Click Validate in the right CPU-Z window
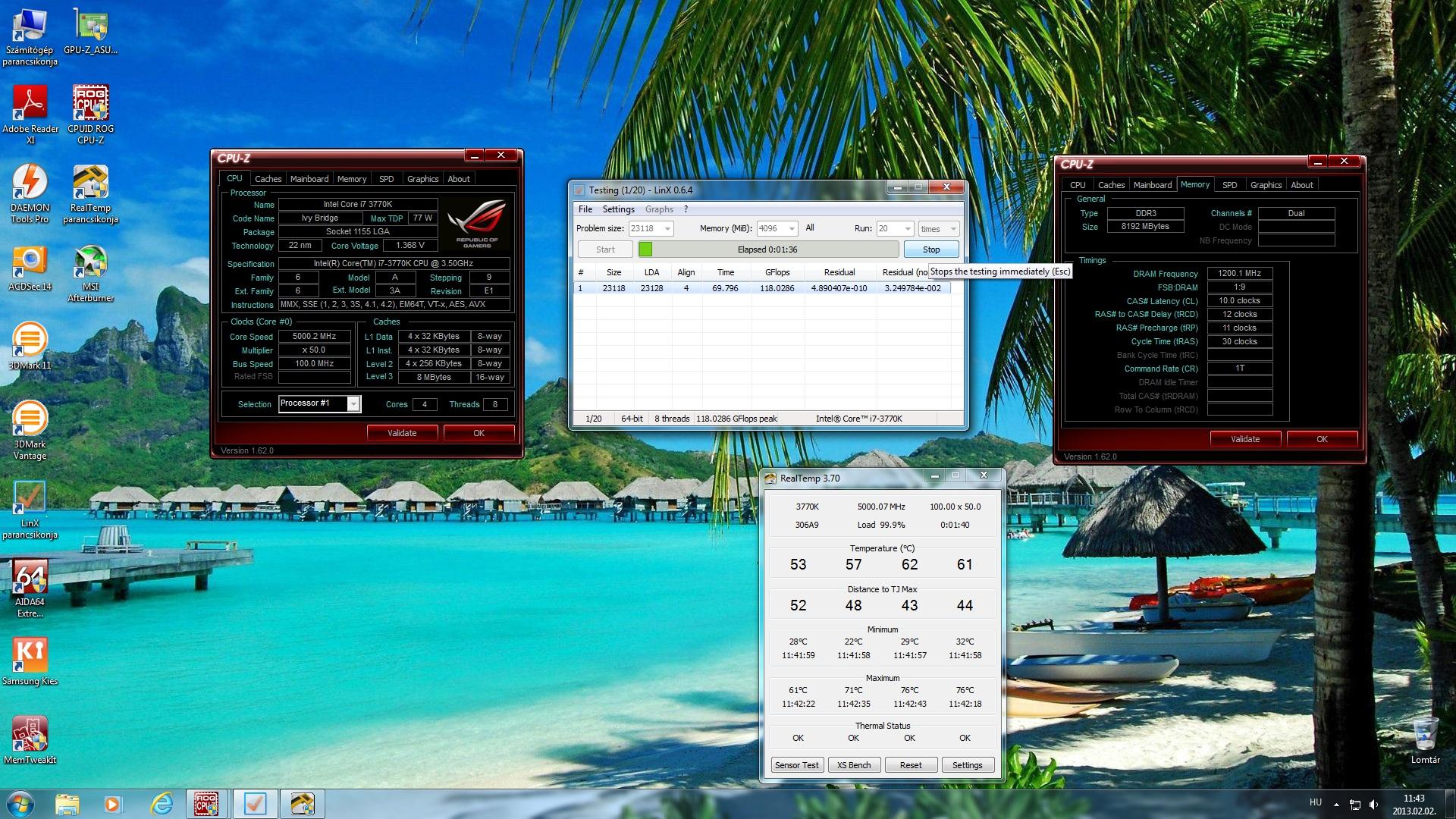Screen dimensions: 1456x819 (1245, 439)
